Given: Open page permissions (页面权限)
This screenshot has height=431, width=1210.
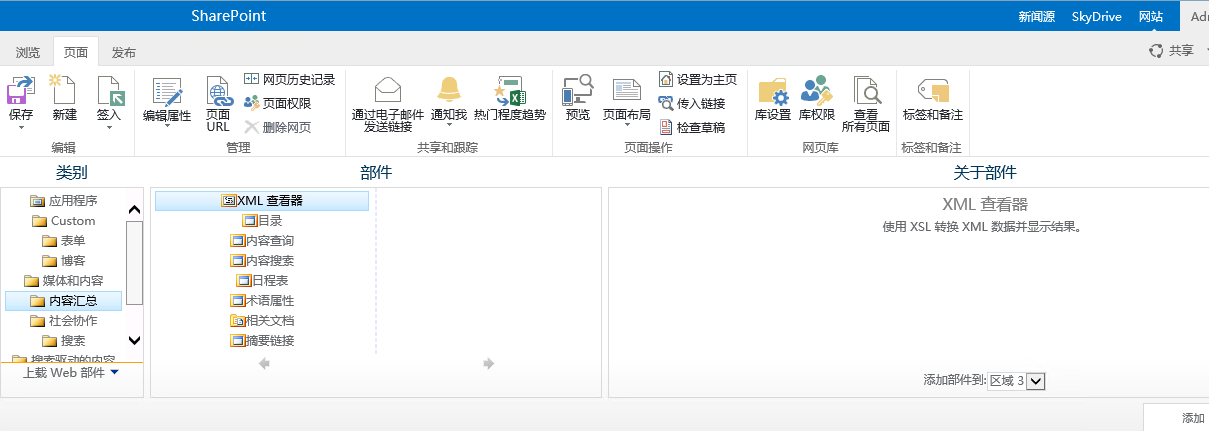Looking at the screenshot, I should [x=277, y=103].
